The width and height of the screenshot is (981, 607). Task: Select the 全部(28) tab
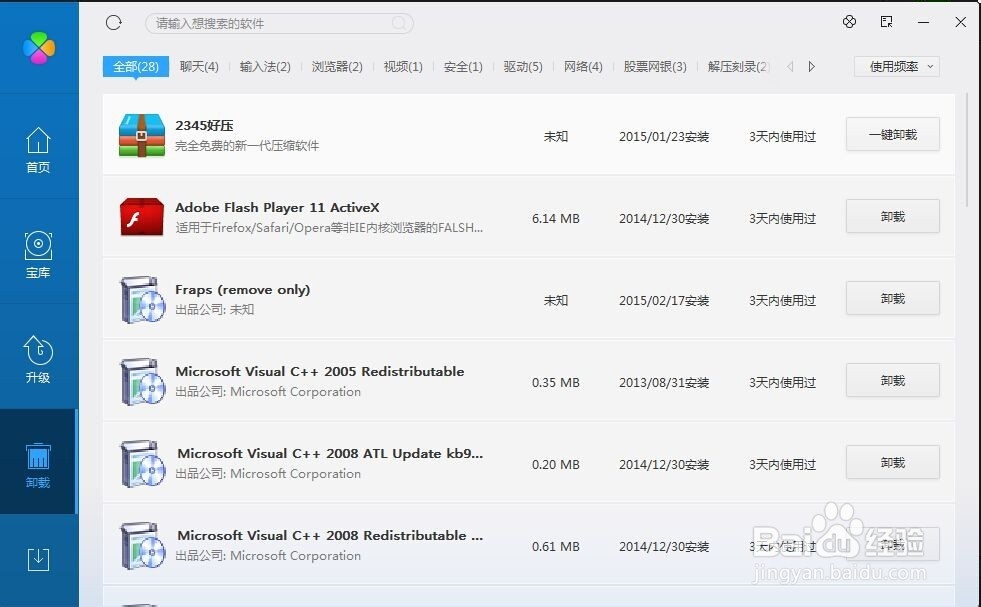(x=136, y=66)
